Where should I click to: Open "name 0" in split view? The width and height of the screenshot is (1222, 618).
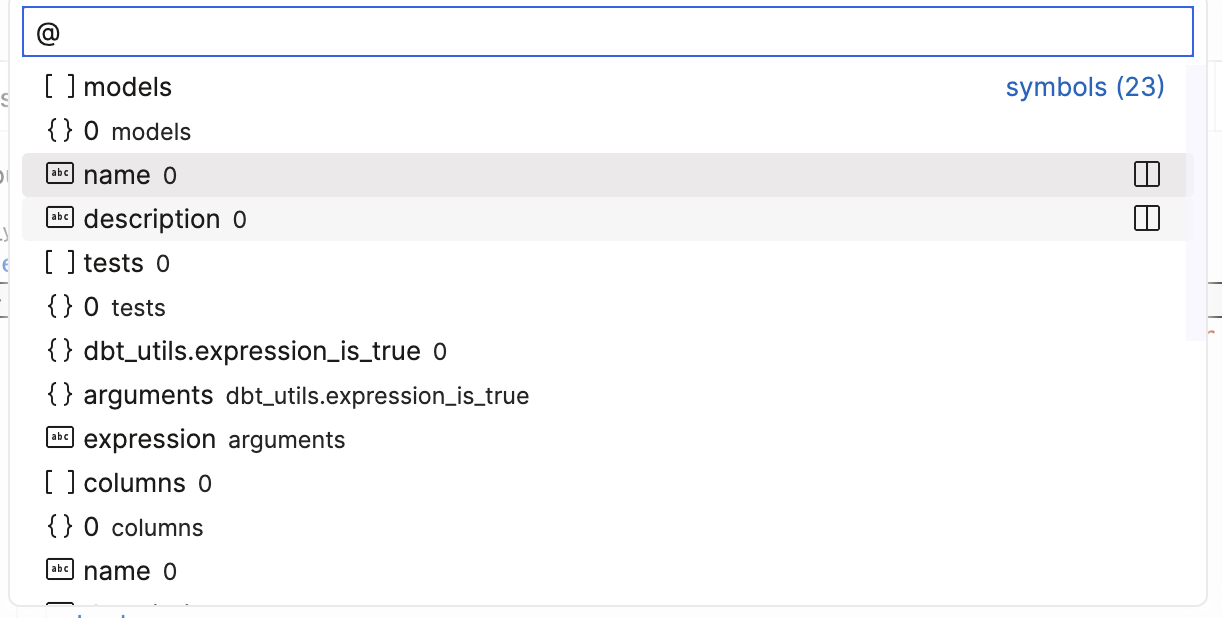(1146, 173)
